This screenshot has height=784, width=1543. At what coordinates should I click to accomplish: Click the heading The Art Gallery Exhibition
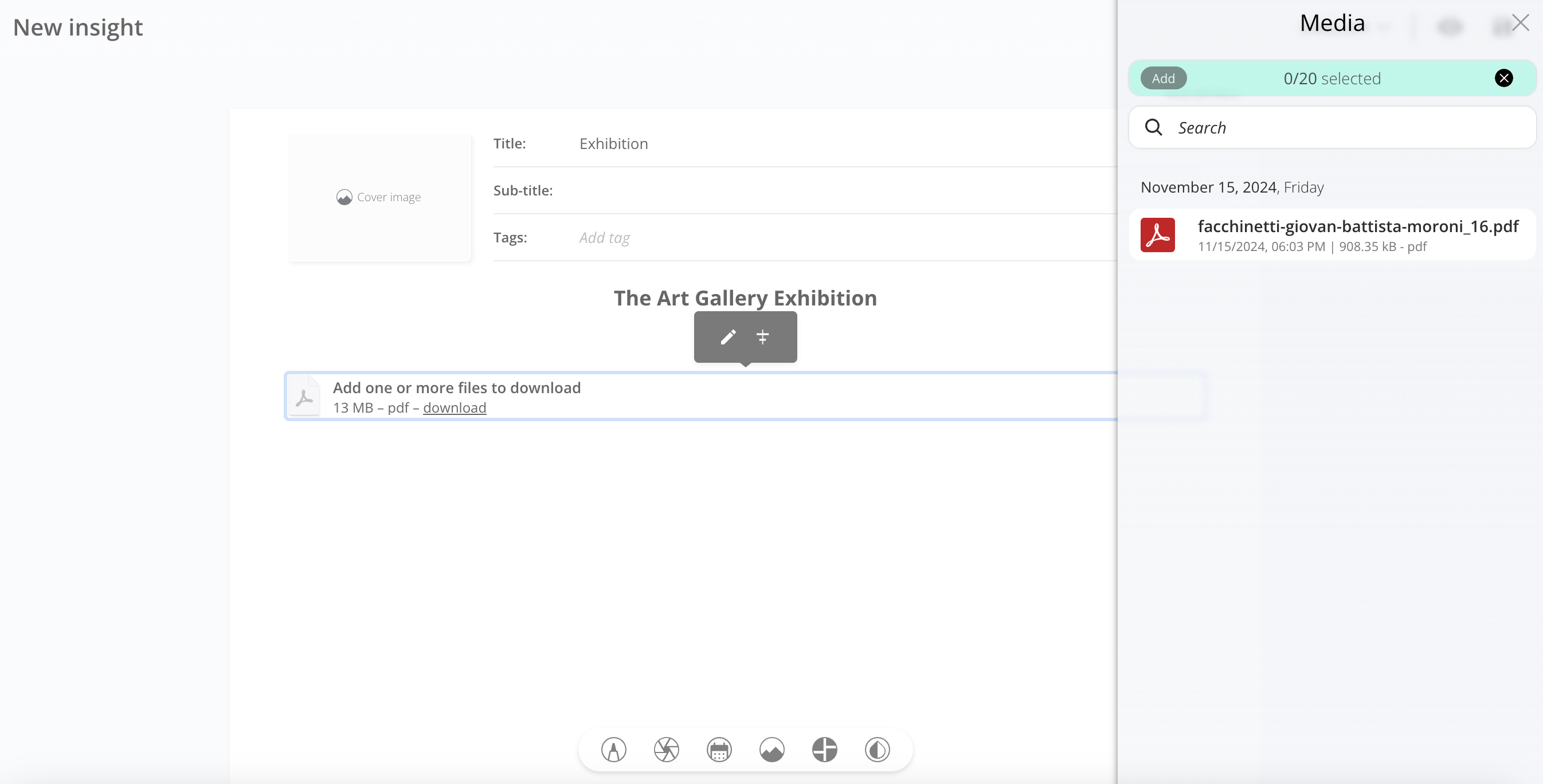coord(745,297)
